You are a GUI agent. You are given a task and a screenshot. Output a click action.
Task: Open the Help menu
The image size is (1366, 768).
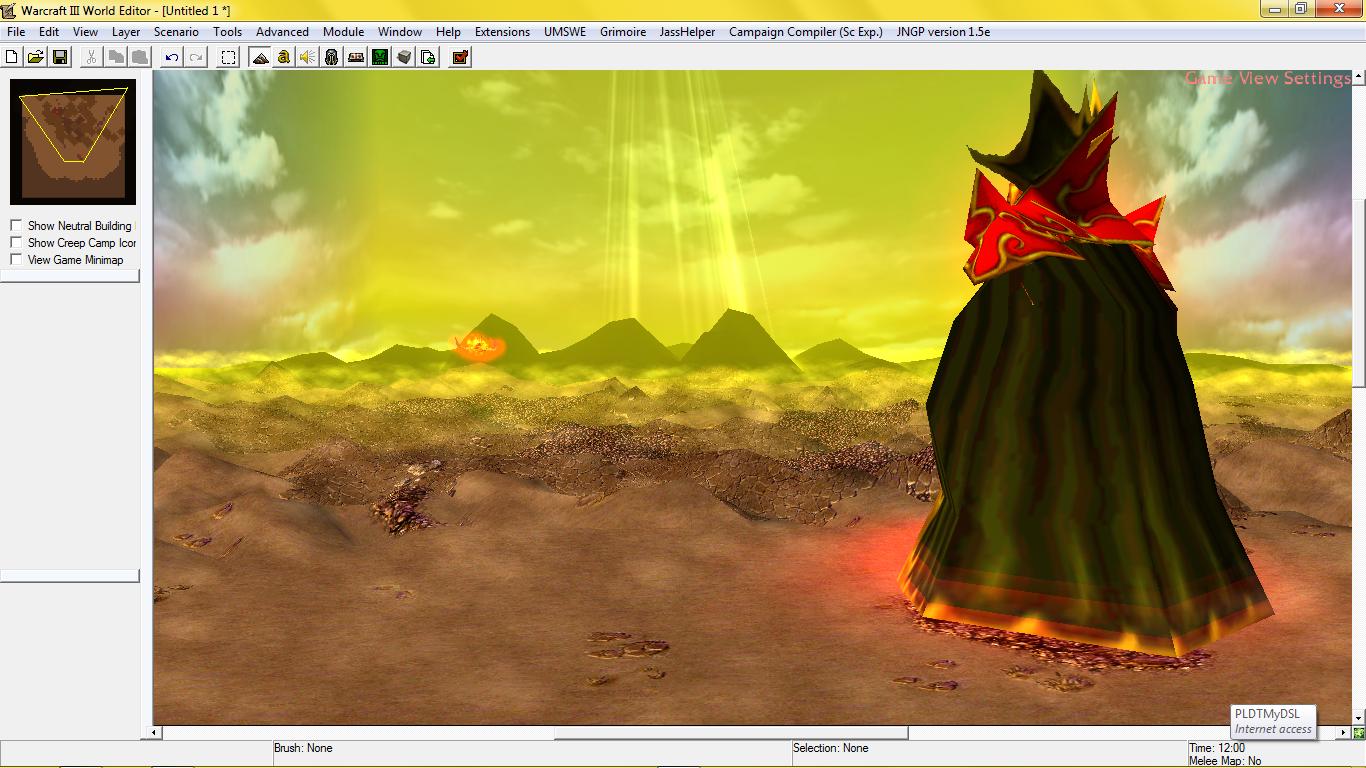(448, 32)
